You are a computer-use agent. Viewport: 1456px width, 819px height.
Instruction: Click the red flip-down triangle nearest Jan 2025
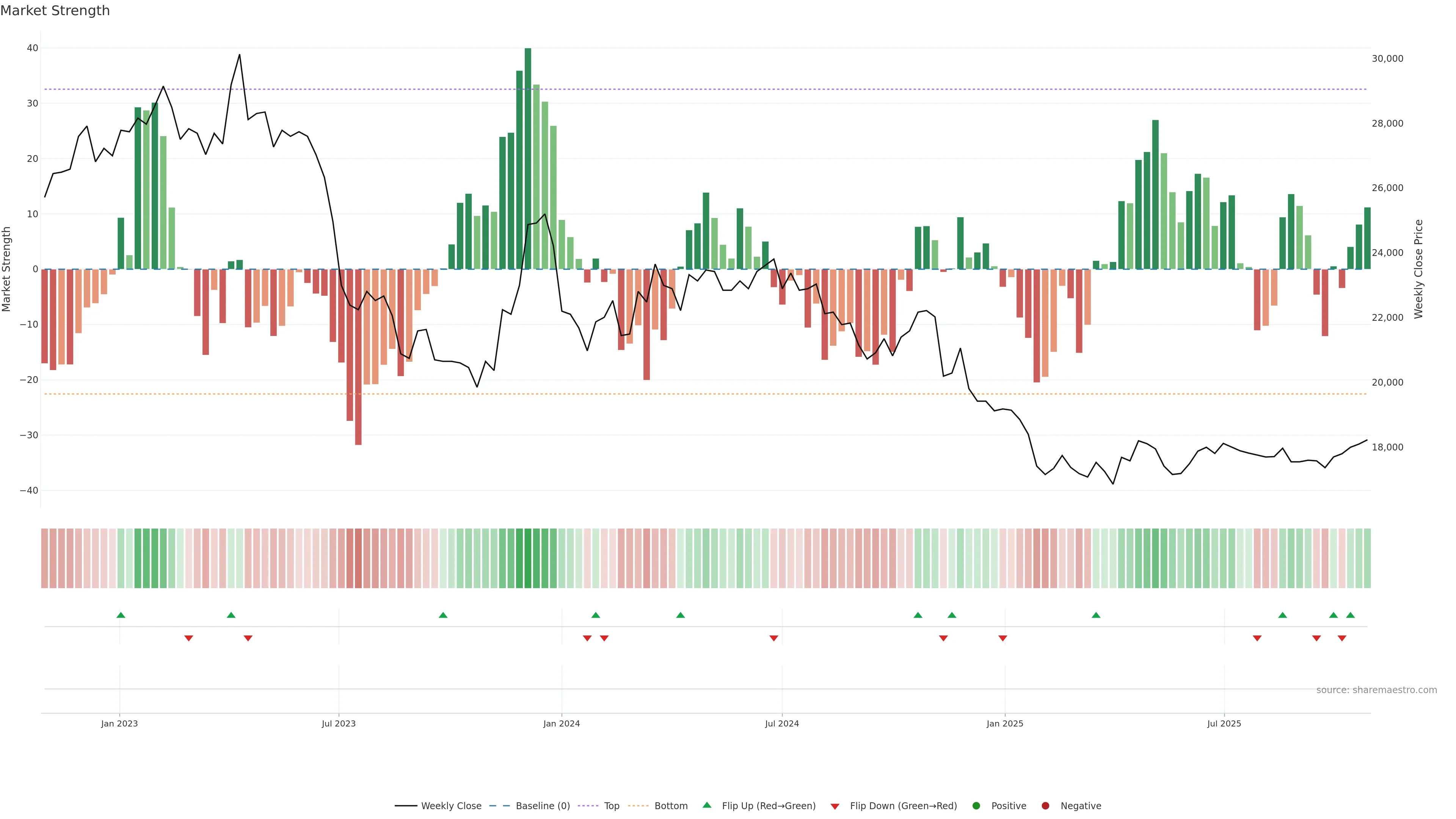(1003, 638)
